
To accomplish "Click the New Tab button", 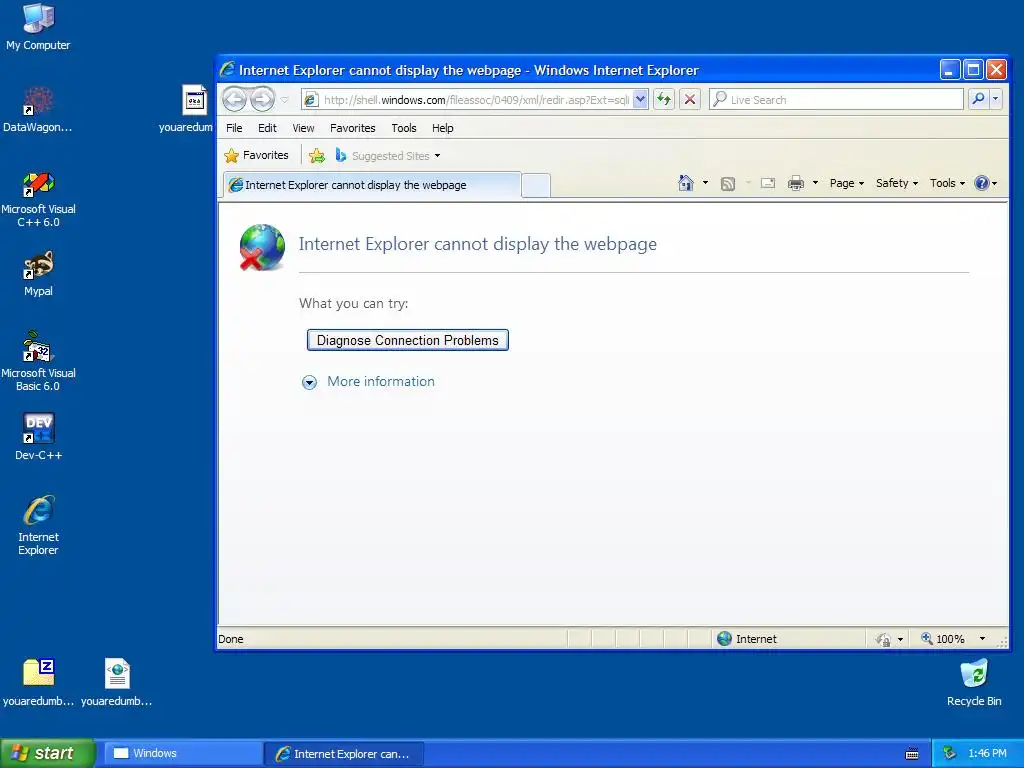I will coord(536,185).
